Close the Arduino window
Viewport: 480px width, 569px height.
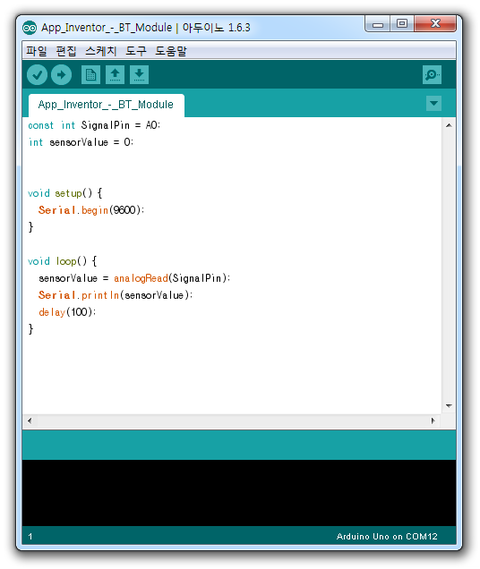pyautogui.click(x=435, y=24)
